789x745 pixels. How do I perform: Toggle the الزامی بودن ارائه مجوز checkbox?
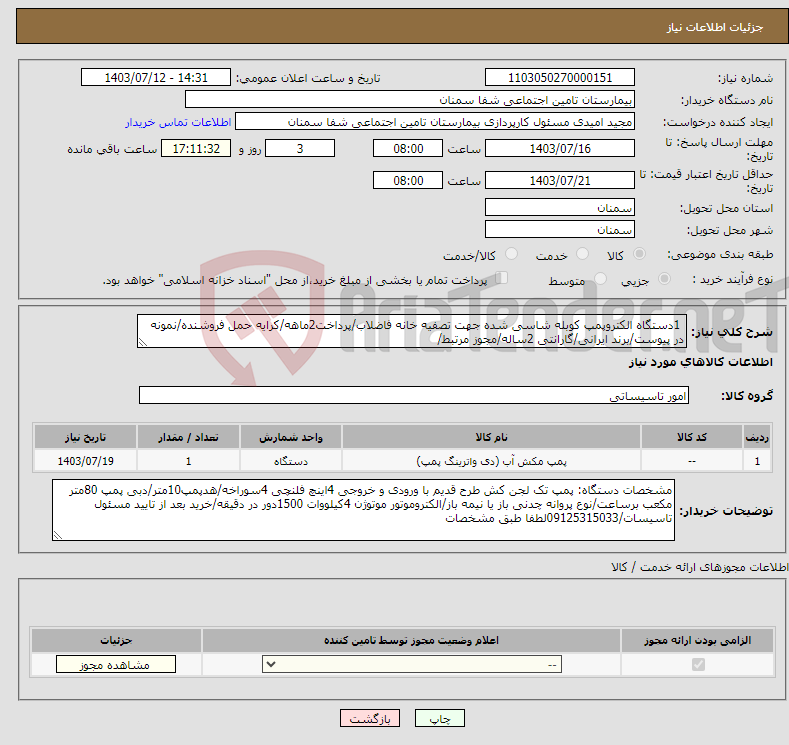point(698,665)
